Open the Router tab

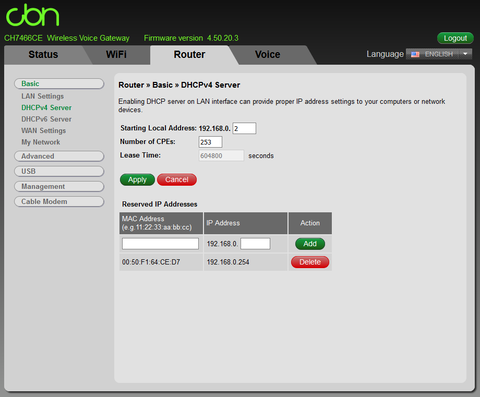[189, 54]
